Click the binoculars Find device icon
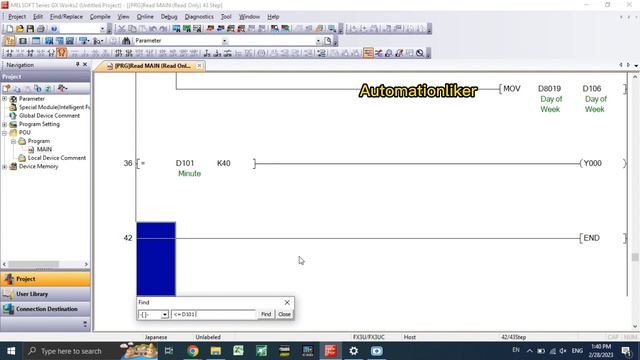This screenshot has width=640, height=360. click(x=126, y=41)
